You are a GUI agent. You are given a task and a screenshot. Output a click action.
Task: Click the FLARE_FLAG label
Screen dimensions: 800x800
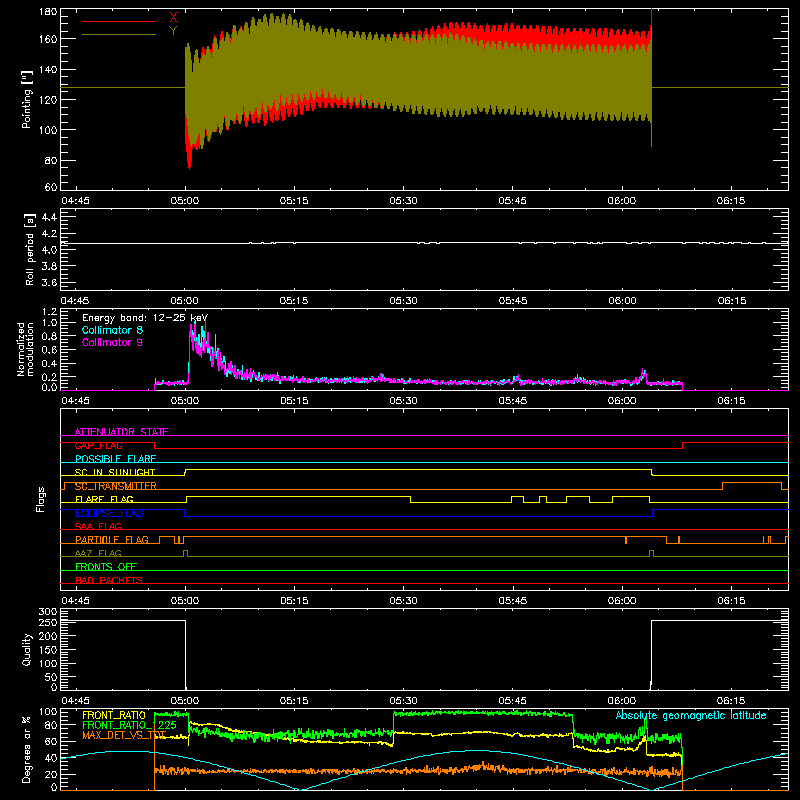(x=104, y=499)
